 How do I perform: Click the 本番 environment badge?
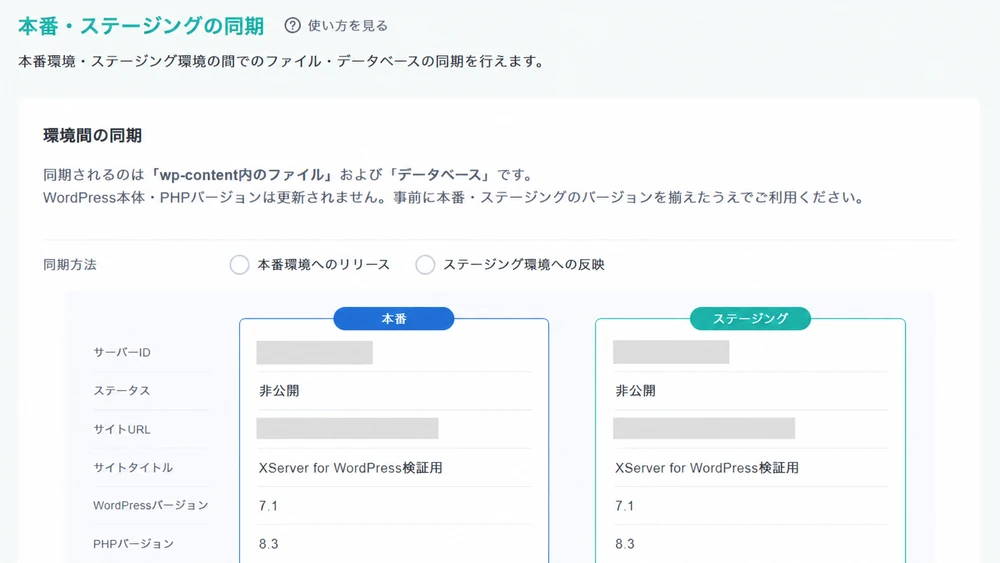393,319
